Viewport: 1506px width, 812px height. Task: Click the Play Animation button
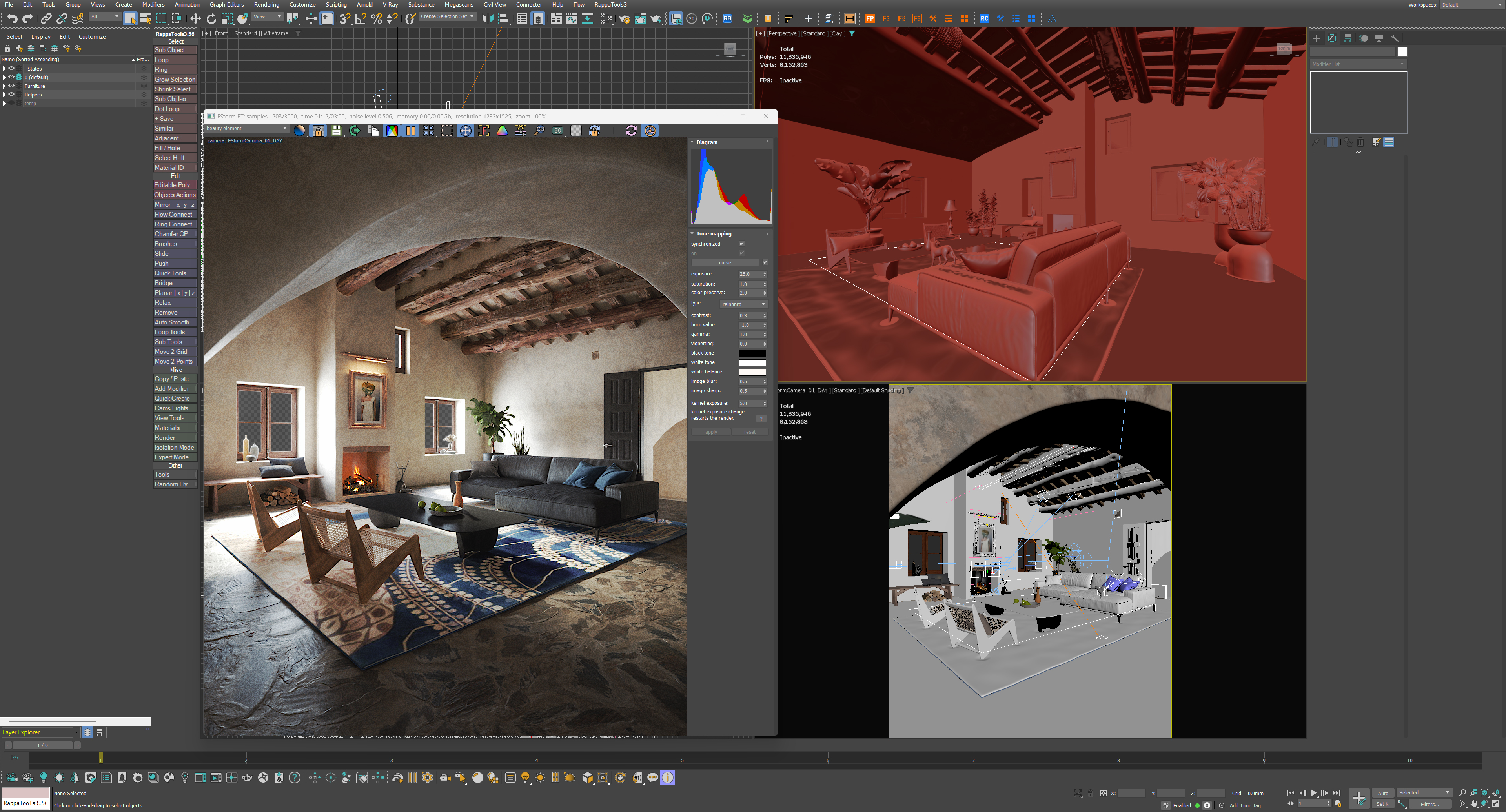[1314, 793]
